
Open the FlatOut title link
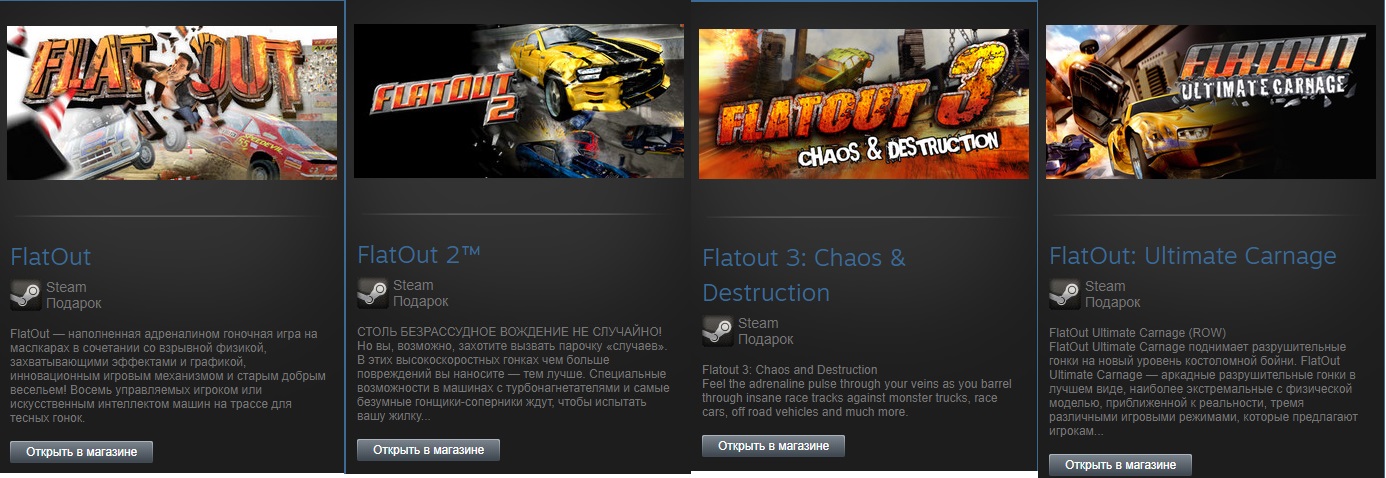click(50, 257)
